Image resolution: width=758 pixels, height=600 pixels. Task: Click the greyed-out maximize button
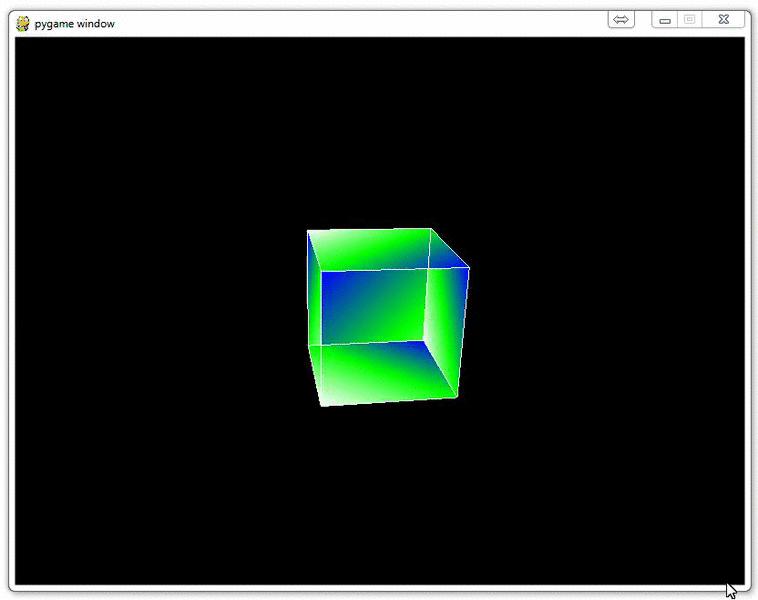click(689, 20)
